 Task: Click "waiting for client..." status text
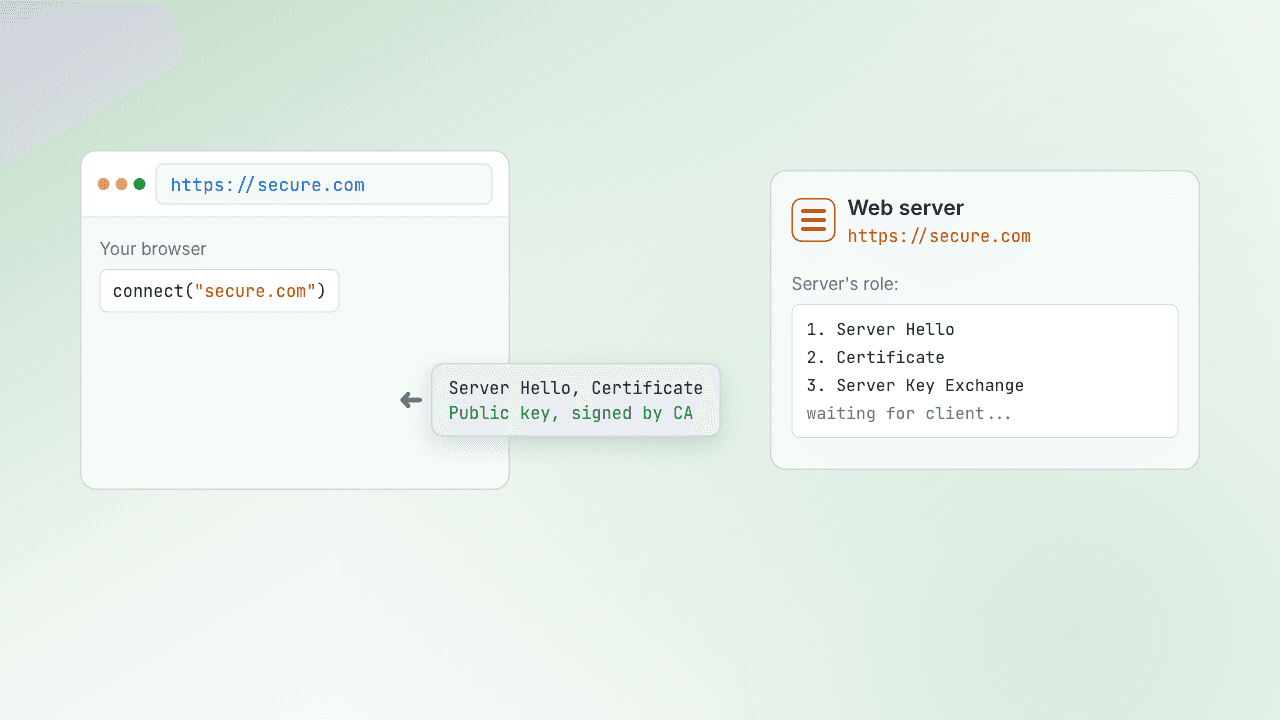[909, 413]
